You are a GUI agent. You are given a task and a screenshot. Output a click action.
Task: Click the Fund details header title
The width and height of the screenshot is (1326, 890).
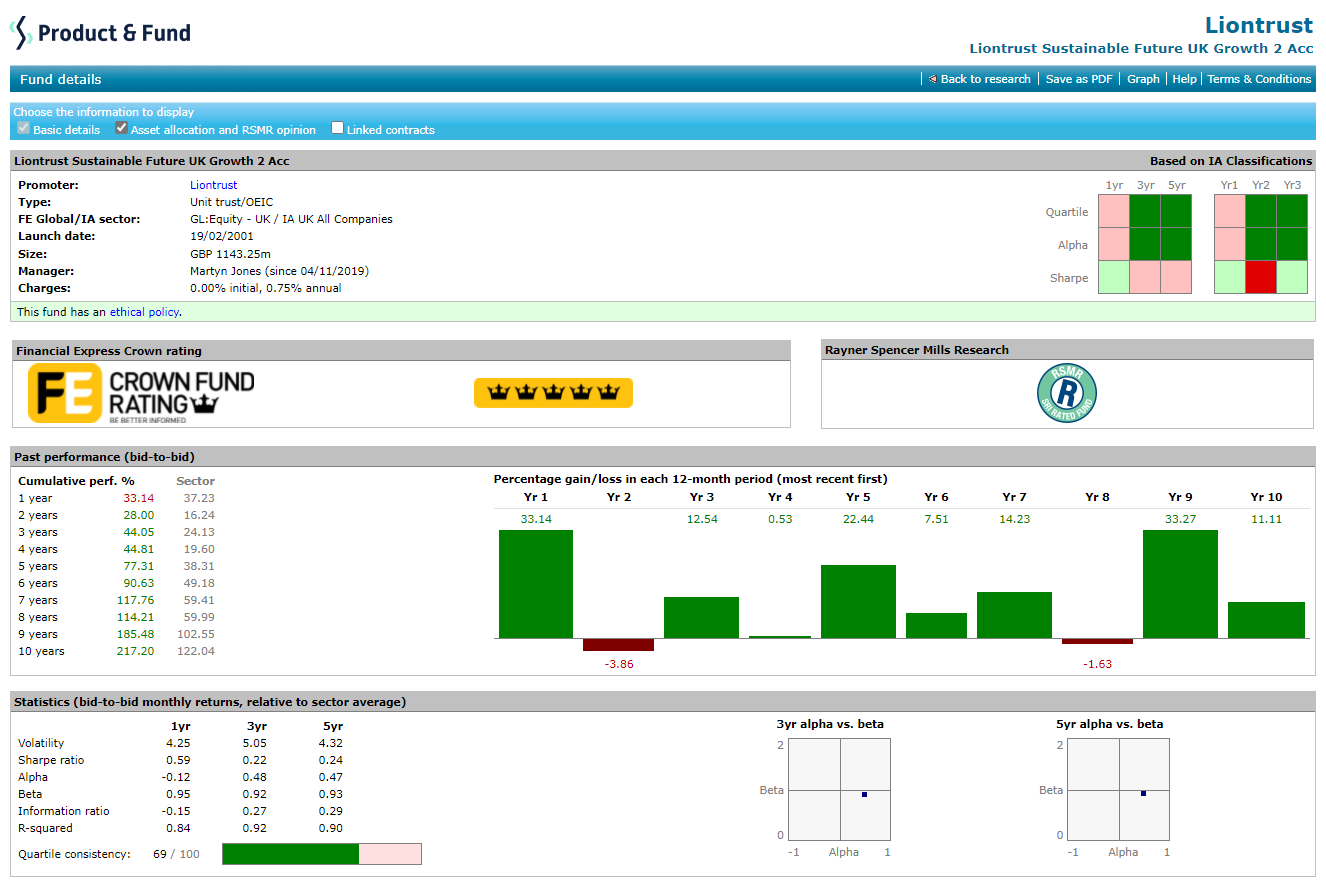click(60, 79)
